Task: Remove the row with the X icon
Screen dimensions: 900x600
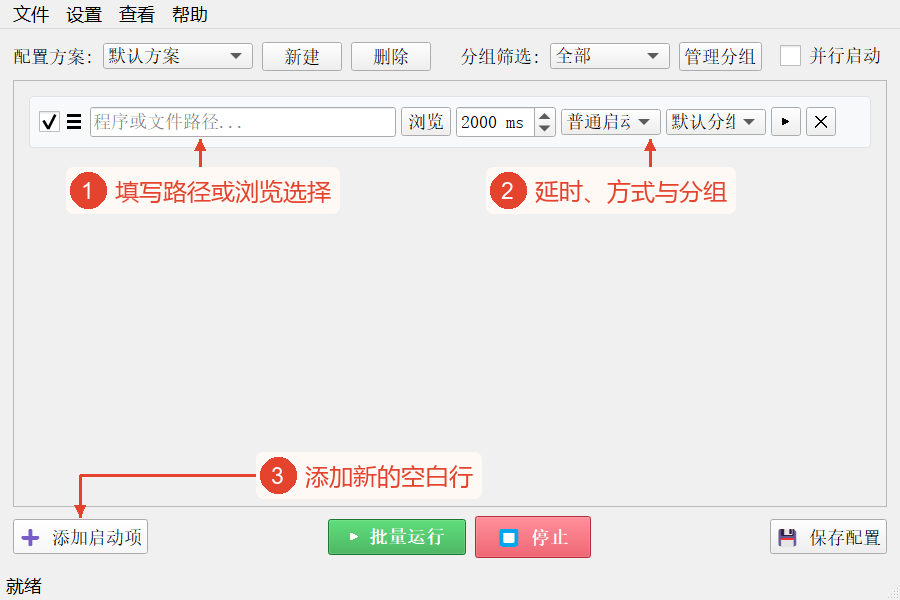Action: pos(821,122)
